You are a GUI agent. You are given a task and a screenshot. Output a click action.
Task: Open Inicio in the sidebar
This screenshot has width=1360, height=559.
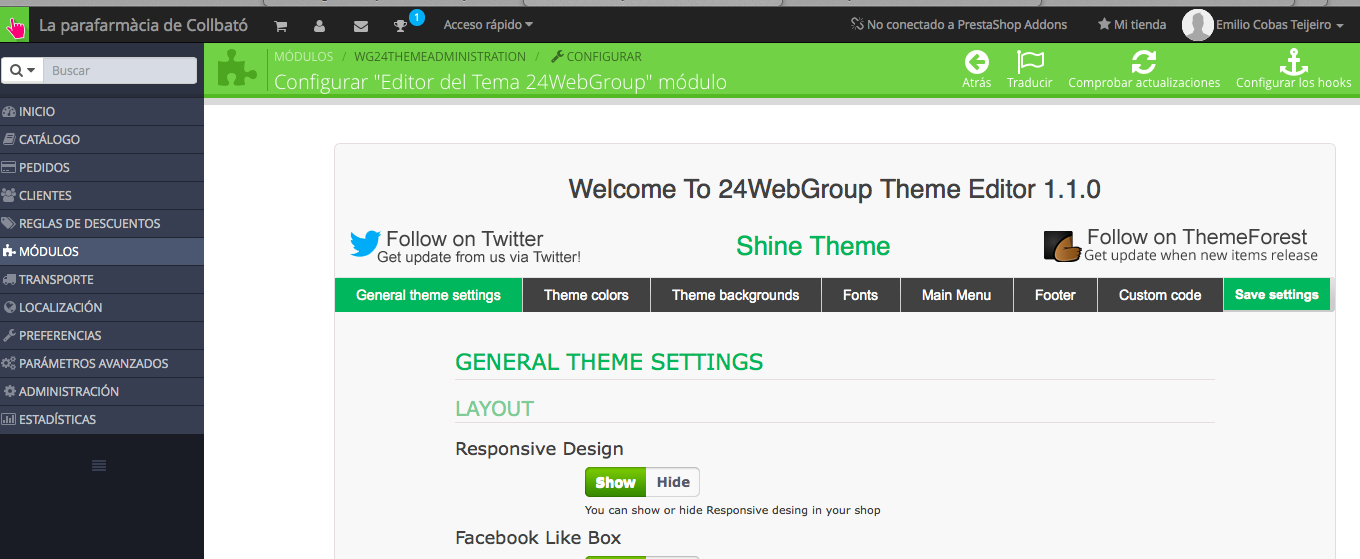[102, 112]
